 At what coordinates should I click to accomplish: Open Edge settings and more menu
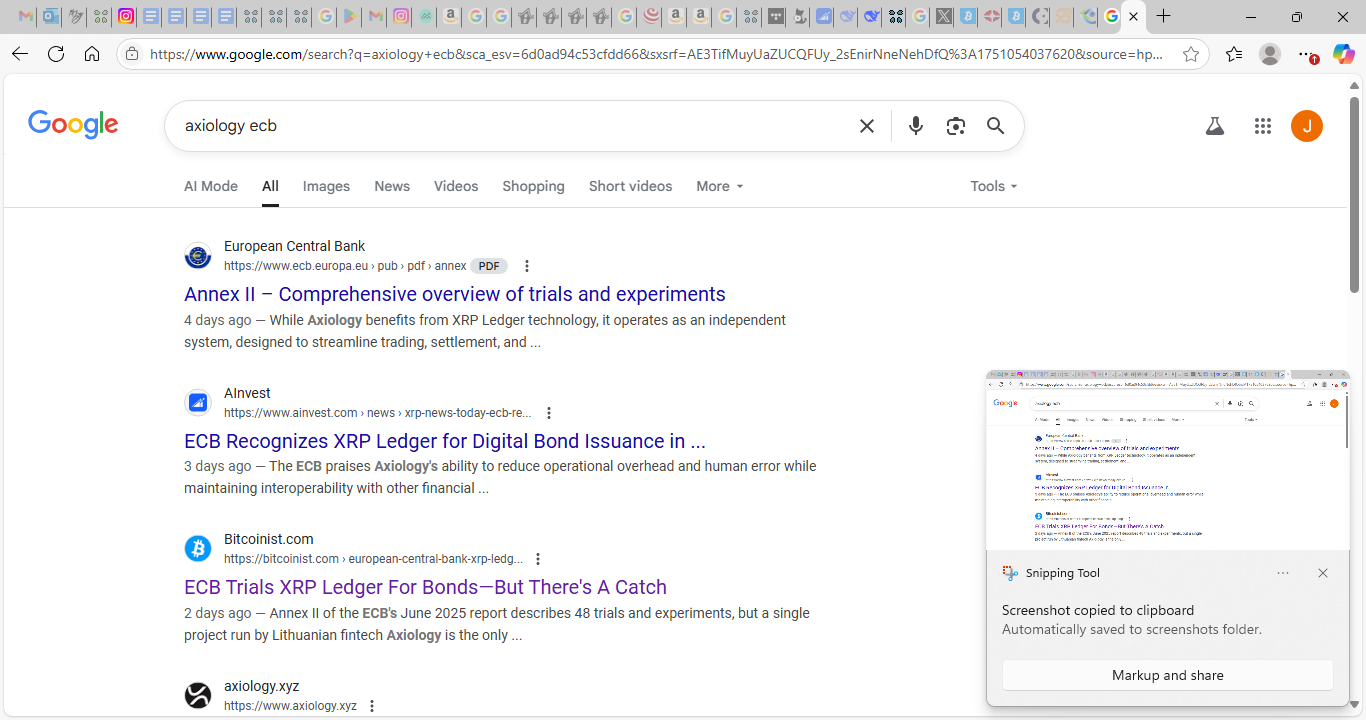[x=1306, y=54]
